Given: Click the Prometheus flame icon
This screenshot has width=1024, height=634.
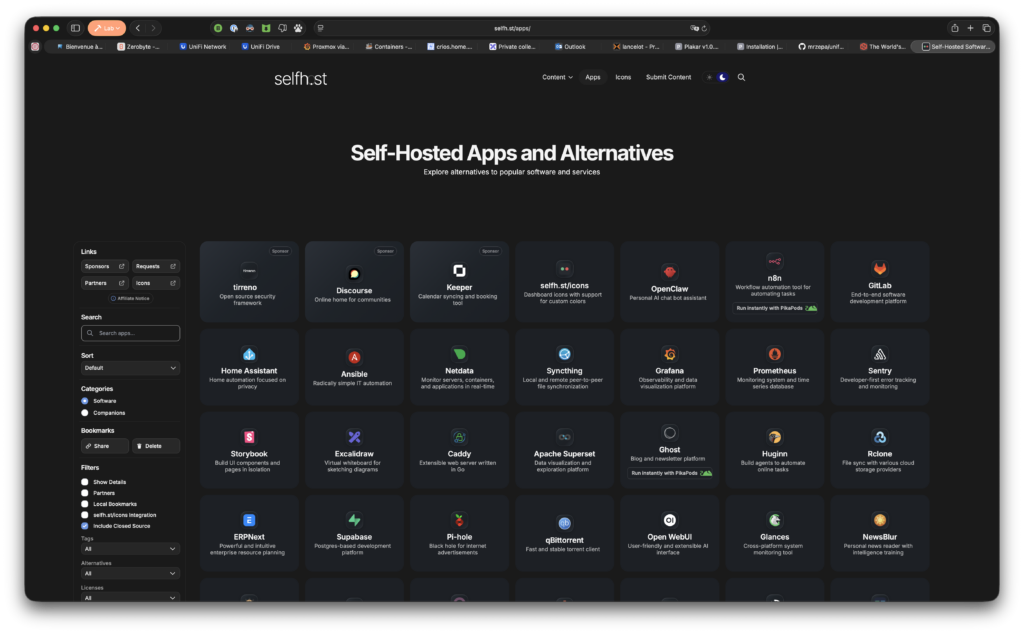Looking at the screenshot, I should point(774,354).
